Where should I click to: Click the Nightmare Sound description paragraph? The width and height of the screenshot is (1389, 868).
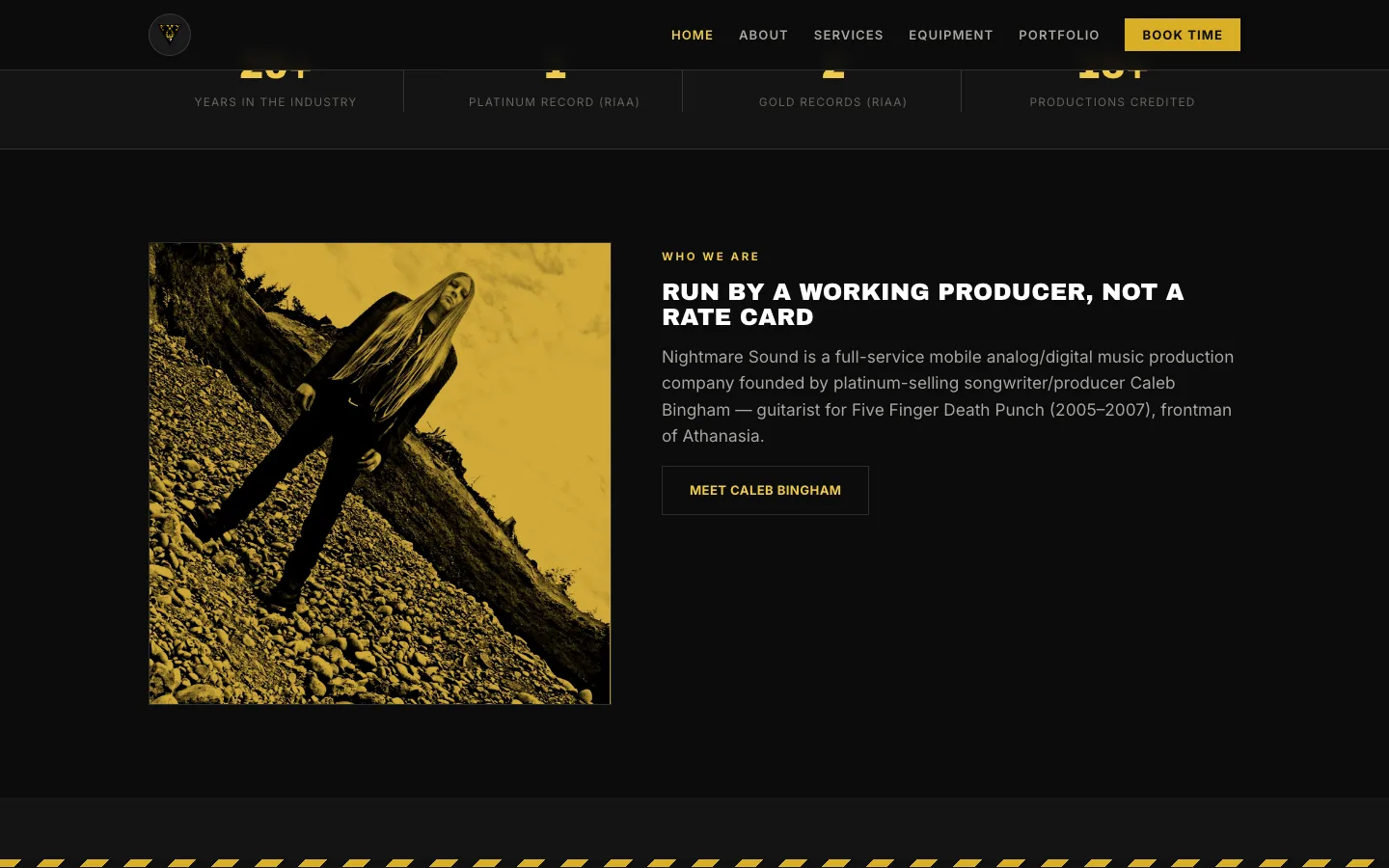947,396
